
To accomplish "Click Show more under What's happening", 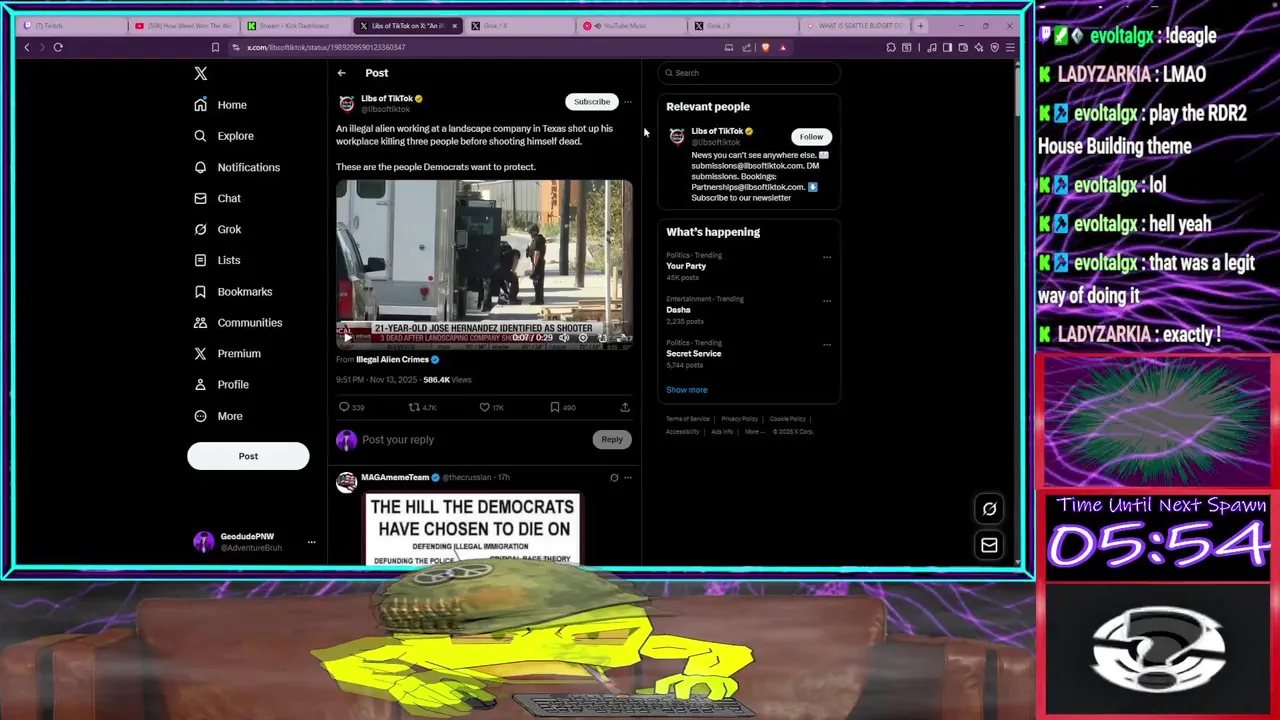I will [x=687, y=390].
